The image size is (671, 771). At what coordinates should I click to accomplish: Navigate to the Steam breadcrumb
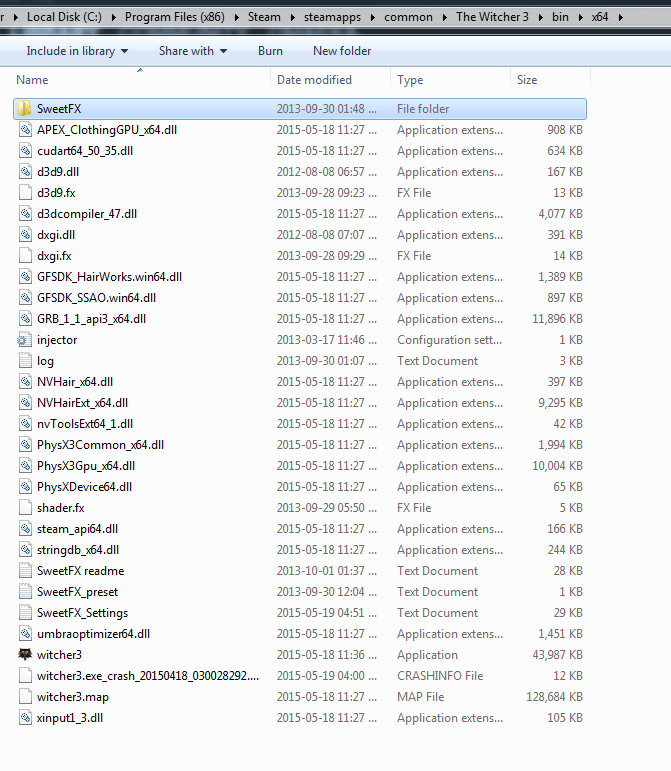tap(264, 17)
